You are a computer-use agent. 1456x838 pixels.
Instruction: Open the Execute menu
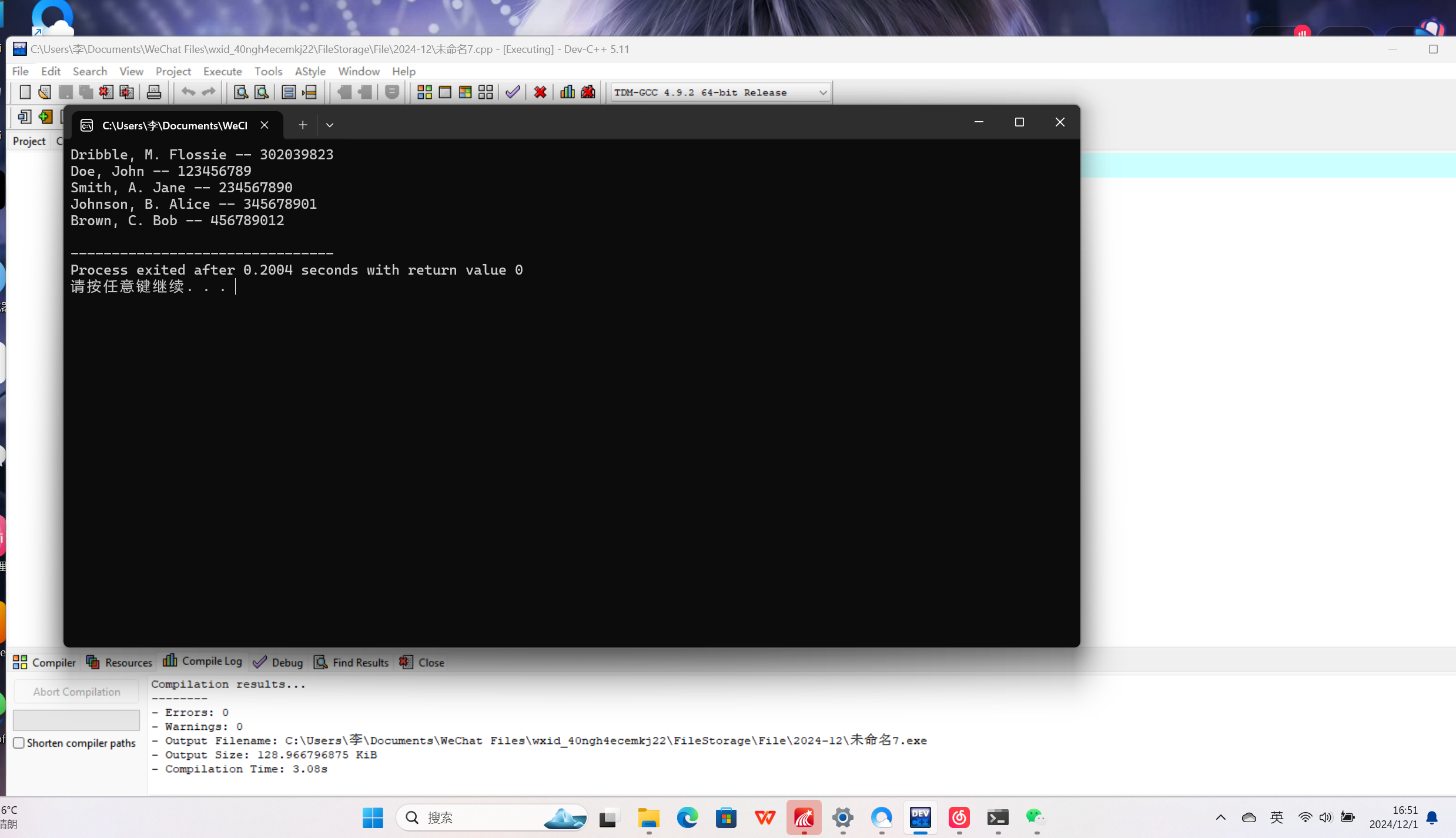(222, 71)
